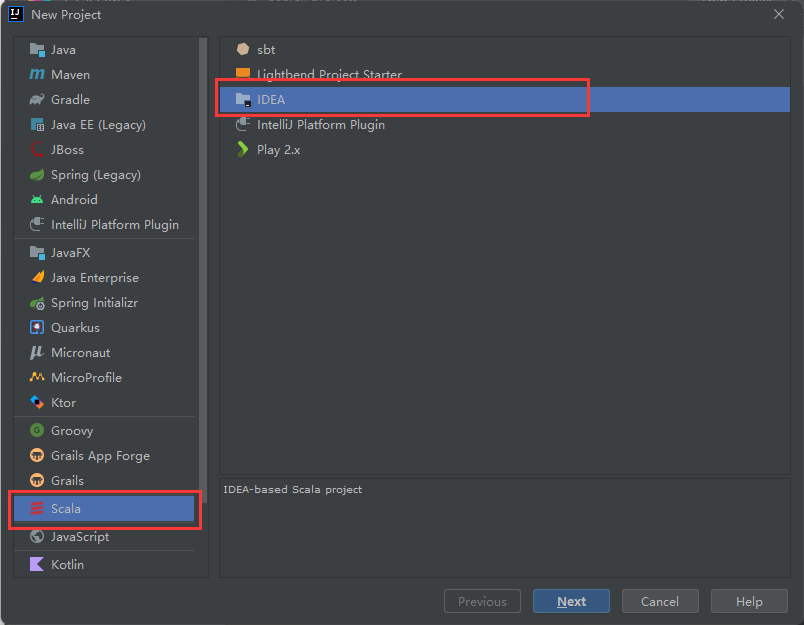Click the Previous button

point(482,601)
